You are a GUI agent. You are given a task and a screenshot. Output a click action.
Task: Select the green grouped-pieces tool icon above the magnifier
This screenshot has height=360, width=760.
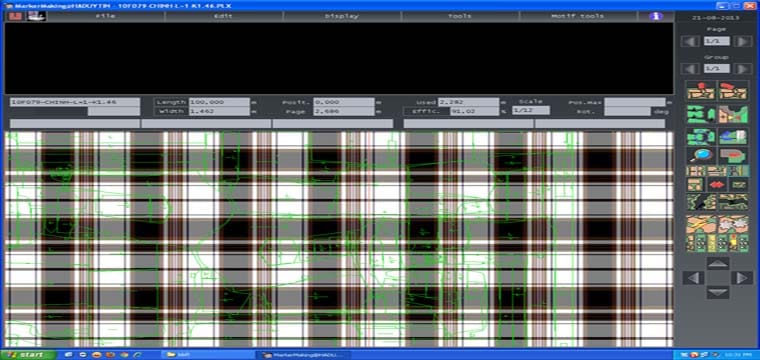[701, 137]
